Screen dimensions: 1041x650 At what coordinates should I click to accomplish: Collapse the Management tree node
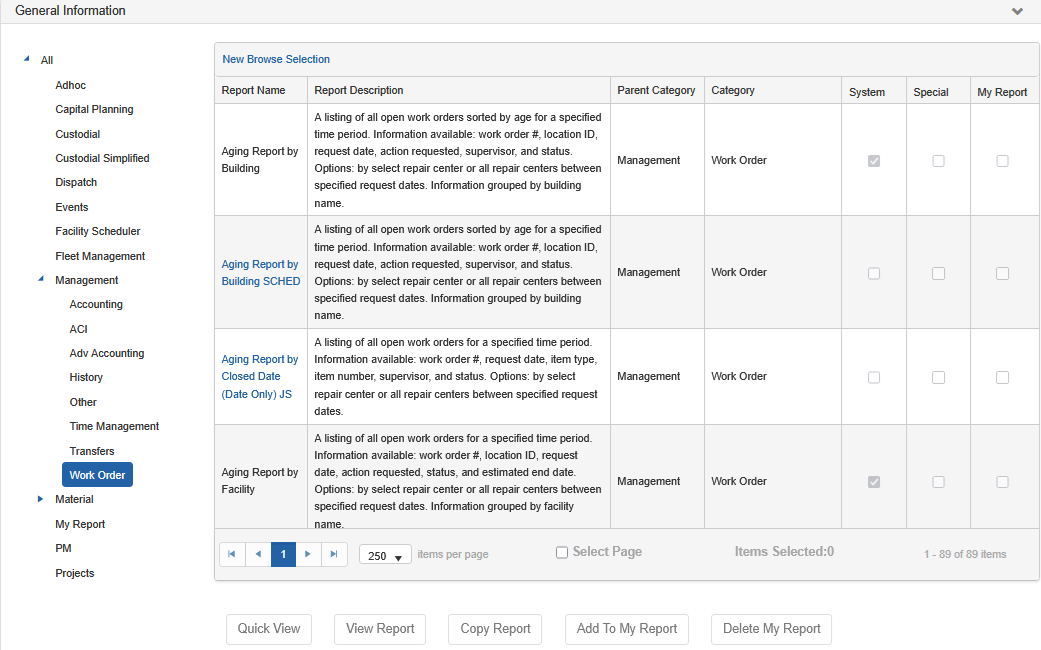41,280
